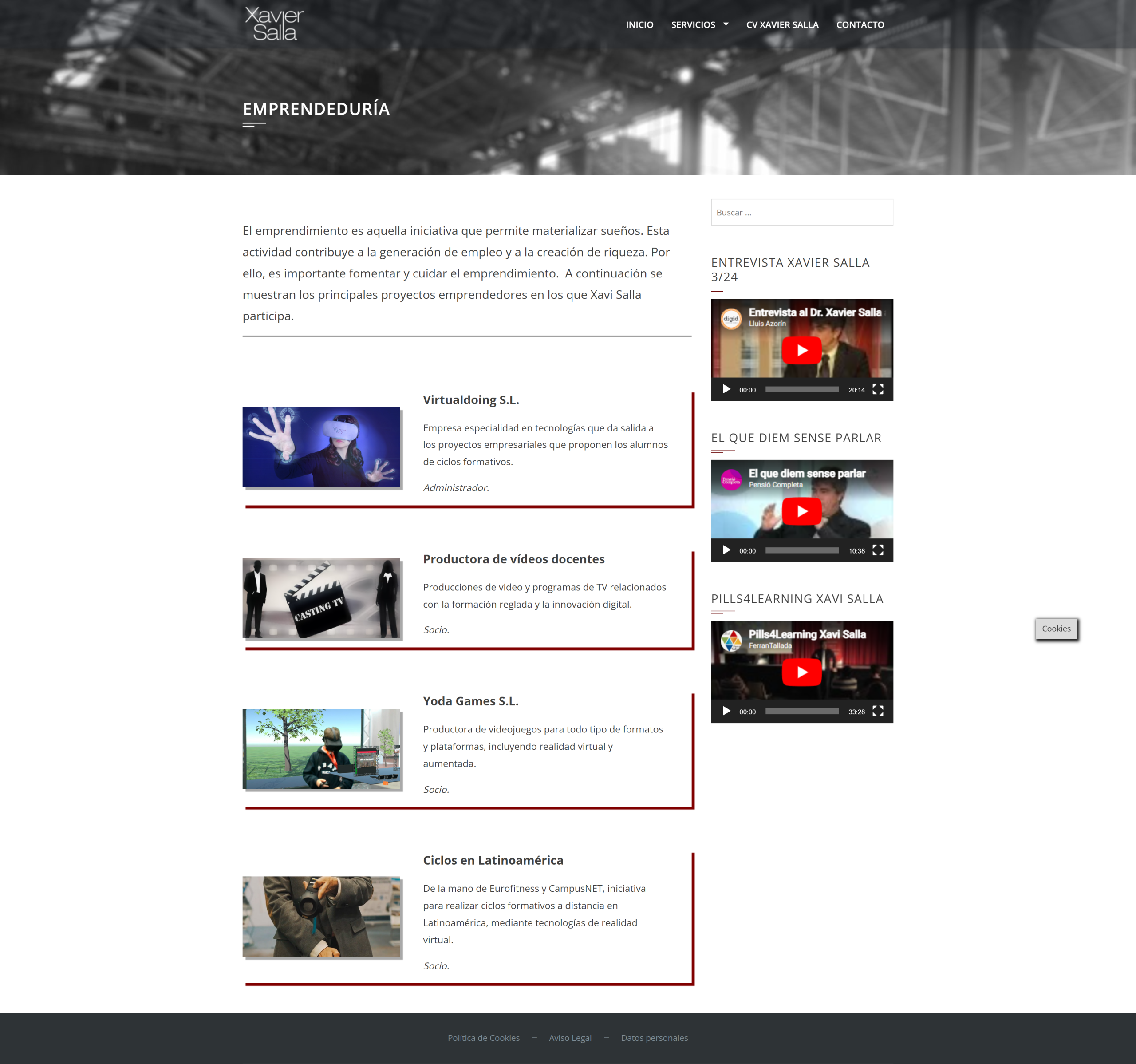
Task: Open the Virtualdoing VR thumbnail image
Action: pos(321,447)
